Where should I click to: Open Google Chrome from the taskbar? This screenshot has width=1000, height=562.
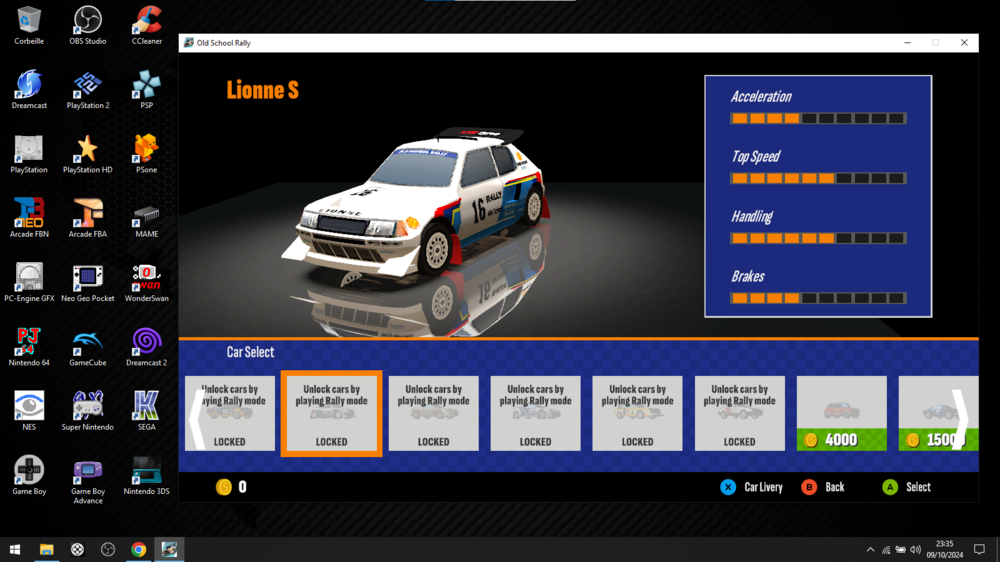(x=139, y=549)
